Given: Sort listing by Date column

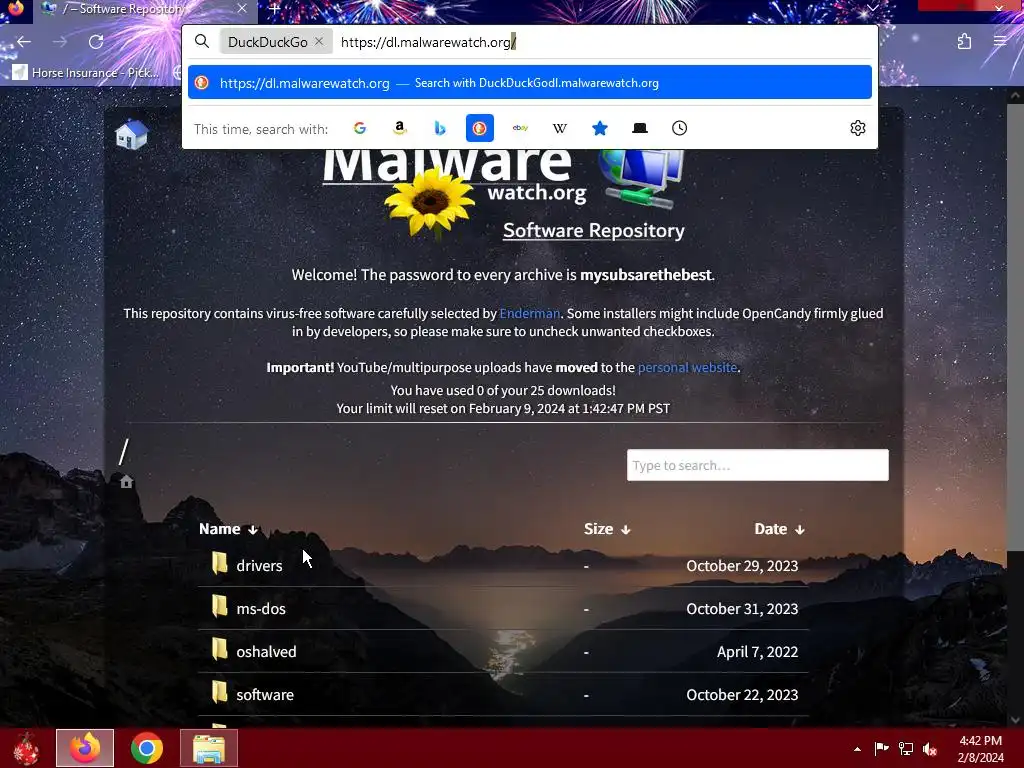Looking at the screenshot, I should coord(780,529).
